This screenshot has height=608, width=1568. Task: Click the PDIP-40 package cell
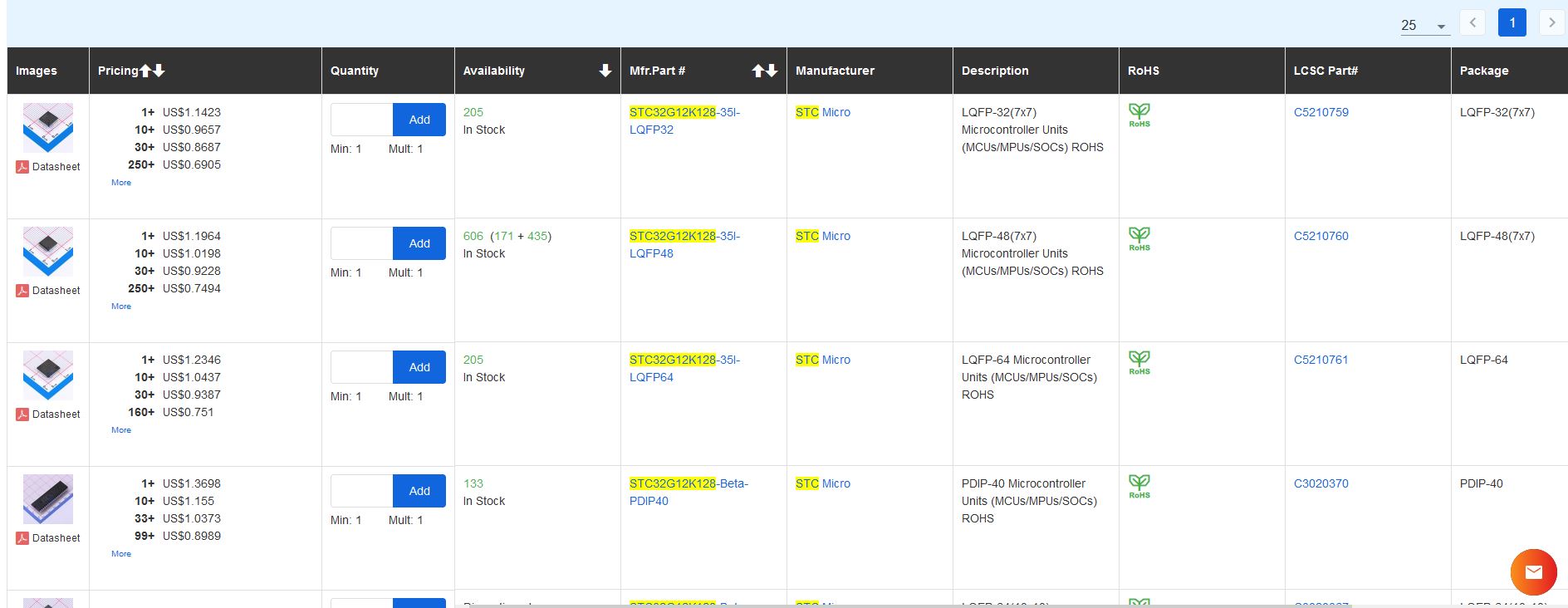1481,483
